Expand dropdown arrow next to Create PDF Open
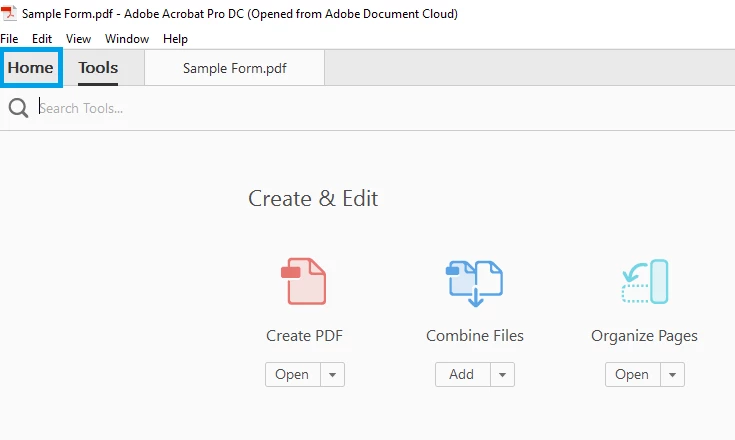The image size is (735, 440). (333, 374)
